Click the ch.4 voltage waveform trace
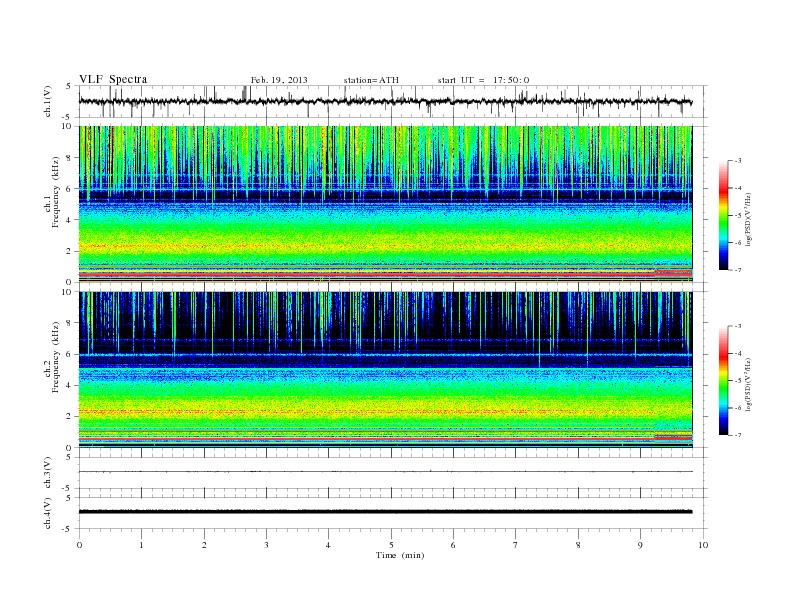The image size is (792, 612). (x=385, y=512)
